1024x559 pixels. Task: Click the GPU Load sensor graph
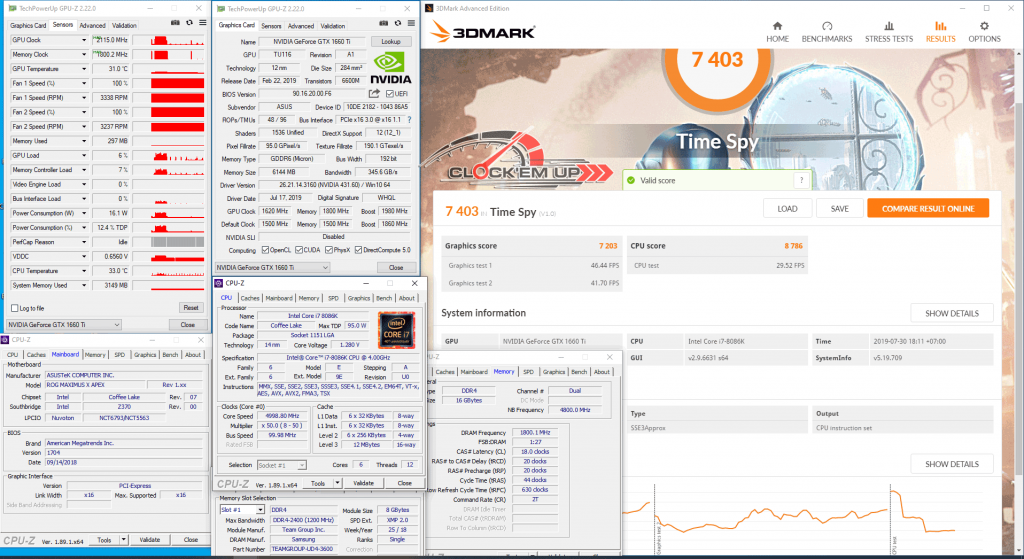(175, 155)
